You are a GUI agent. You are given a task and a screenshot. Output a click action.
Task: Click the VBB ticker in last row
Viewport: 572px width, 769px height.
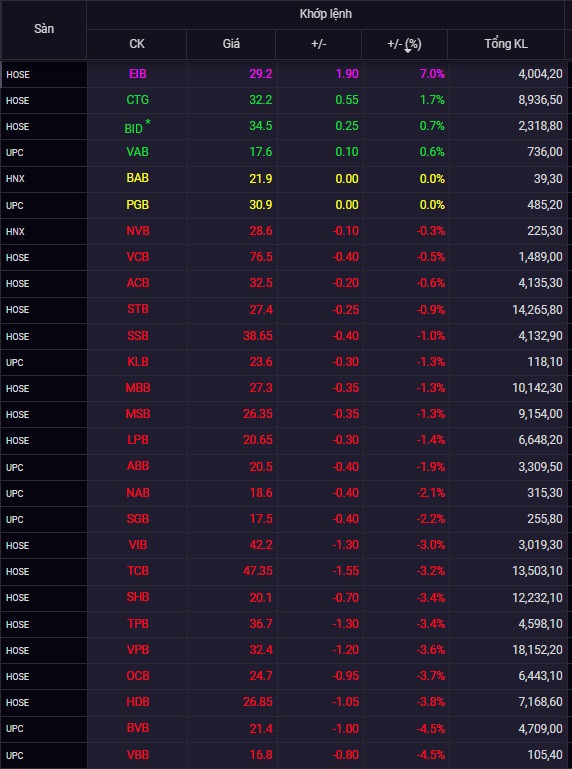tap(137, 755)
